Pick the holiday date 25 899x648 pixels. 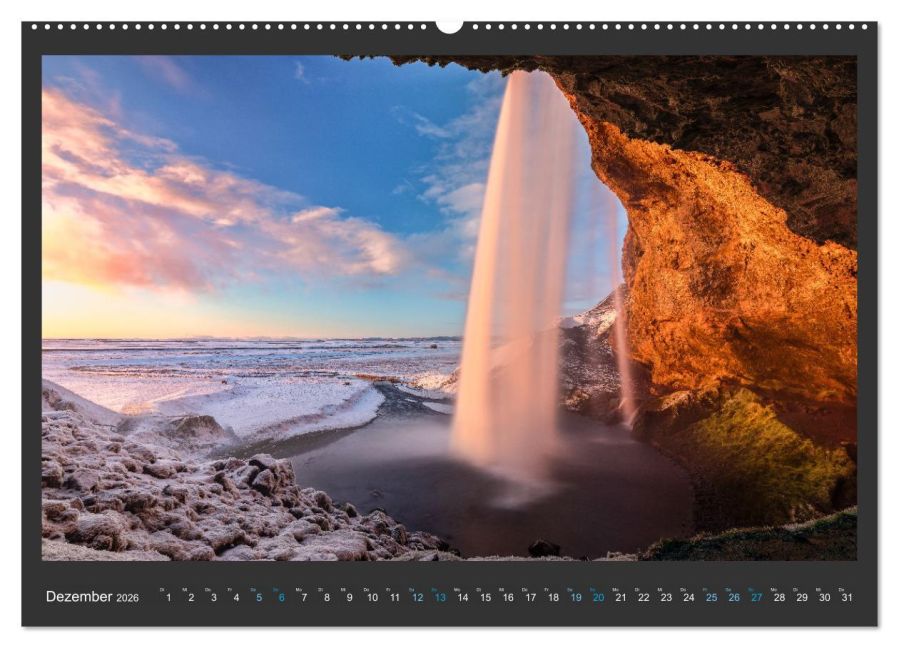pyautogui.click(x=711, y=597)
